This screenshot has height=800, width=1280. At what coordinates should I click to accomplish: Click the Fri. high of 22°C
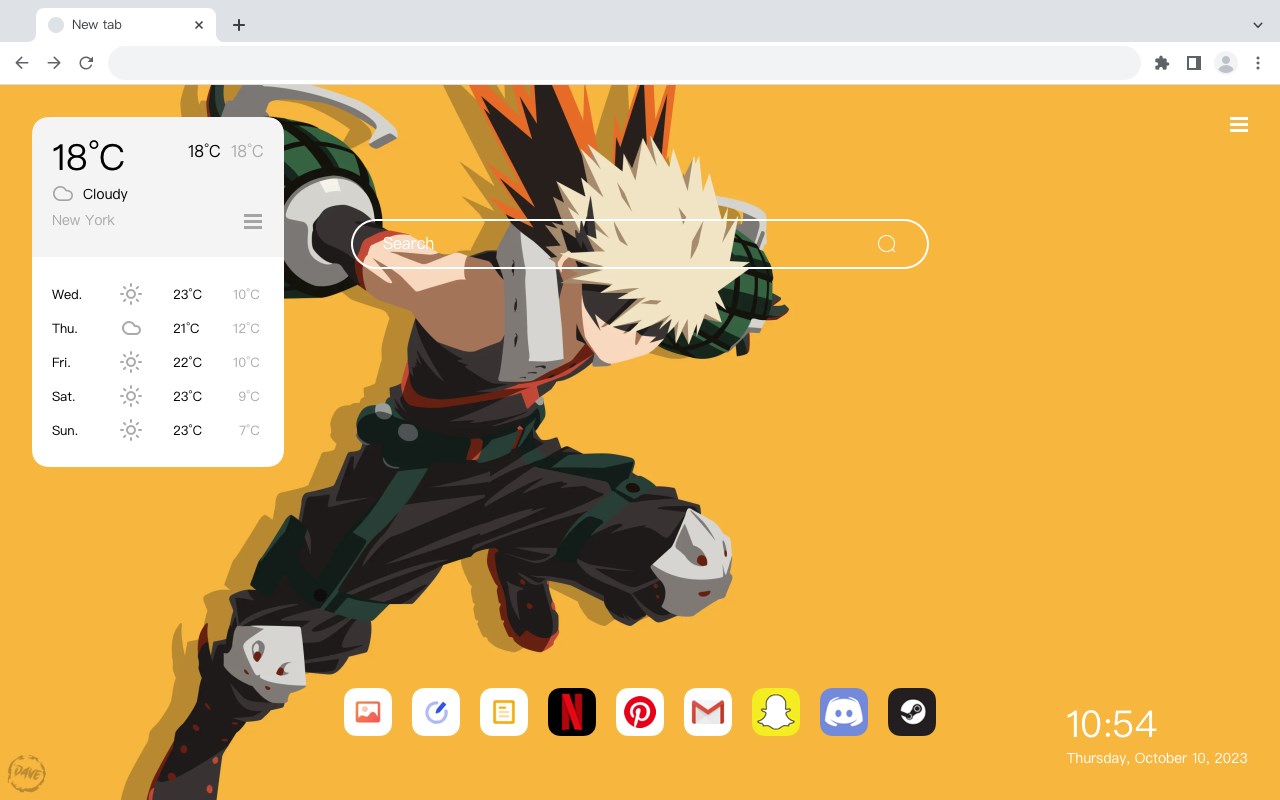tap(187, 362)
